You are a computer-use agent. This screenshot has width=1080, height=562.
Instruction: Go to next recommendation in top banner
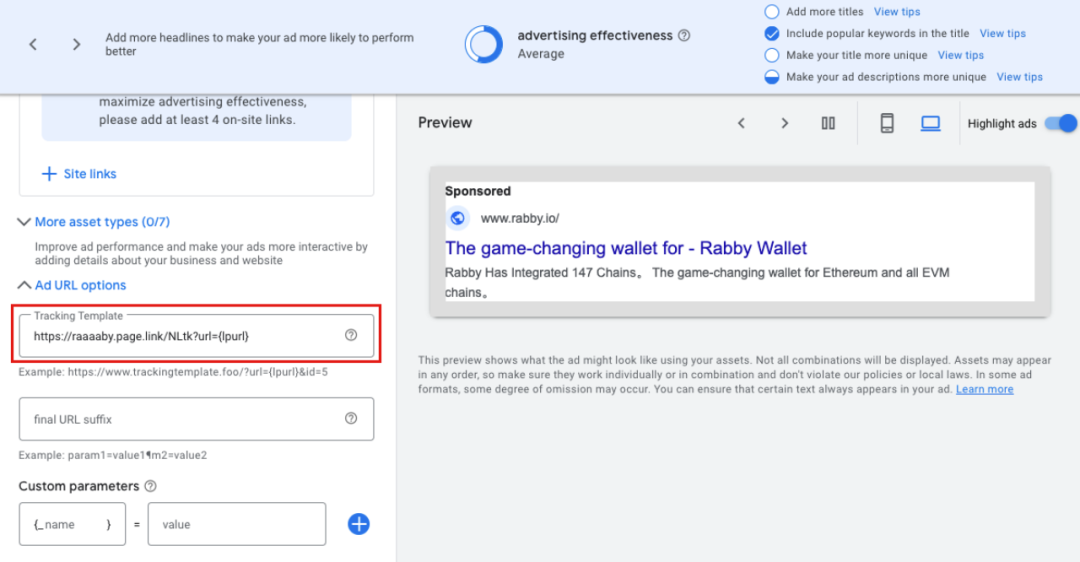(x=76, y=45)
